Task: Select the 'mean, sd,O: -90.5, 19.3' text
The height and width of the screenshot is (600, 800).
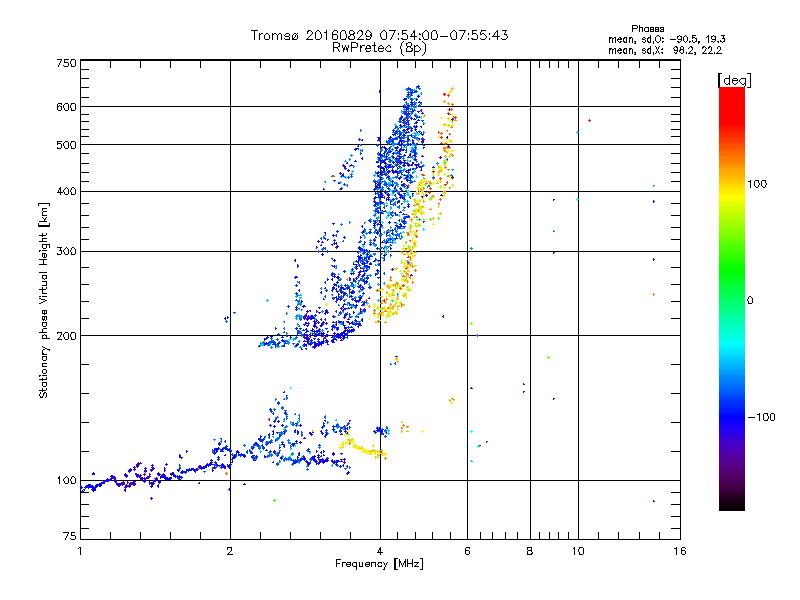Action: (666, 39)
